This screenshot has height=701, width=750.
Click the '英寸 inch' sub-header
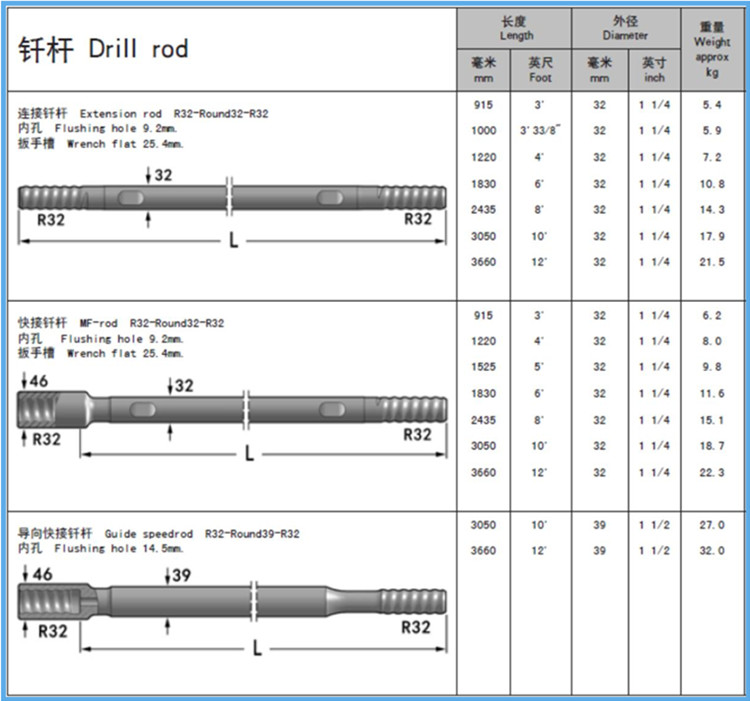tap(654, 70)
